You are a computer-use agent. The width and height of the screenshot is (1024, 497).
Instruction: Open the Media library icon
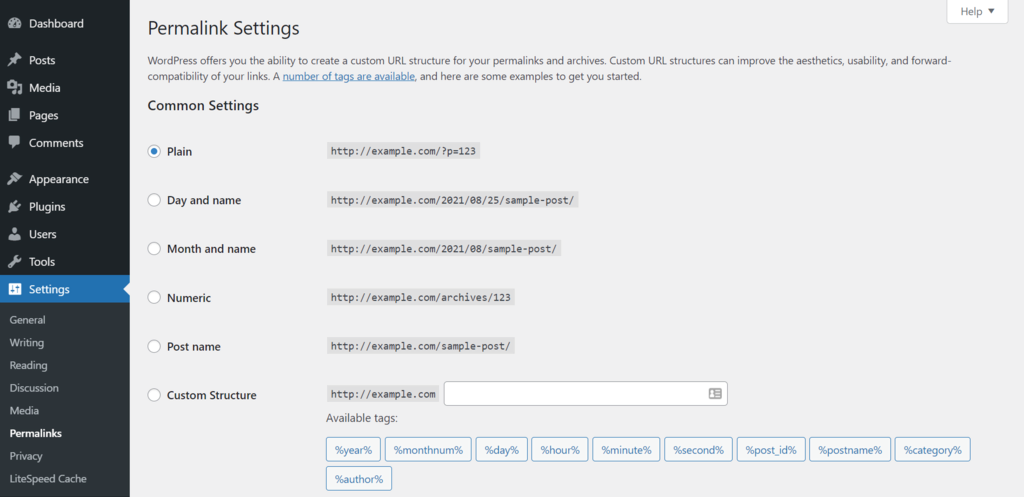tap(15, 88)
